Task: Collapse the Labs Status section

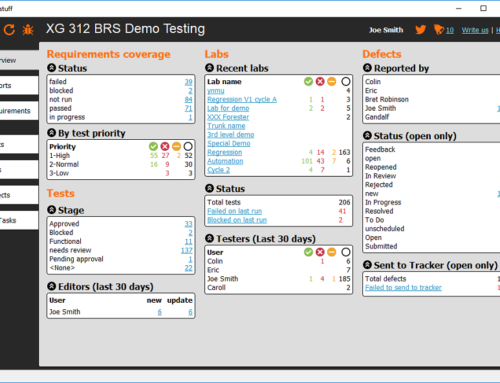Action: click(209, 188)
